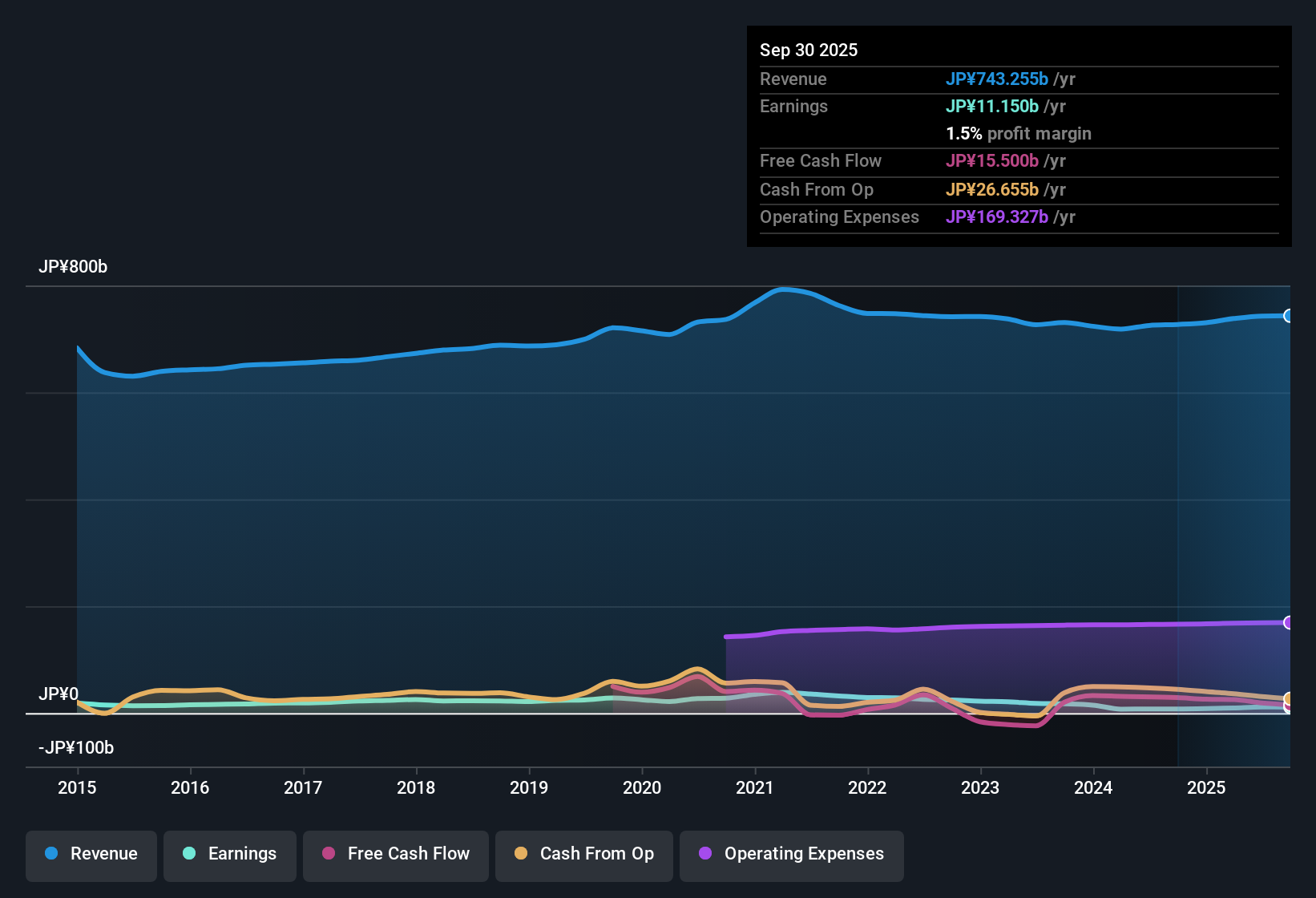
Task: Click the pink Free Cash Flow legend dot
Action: [x=327, y=854]
